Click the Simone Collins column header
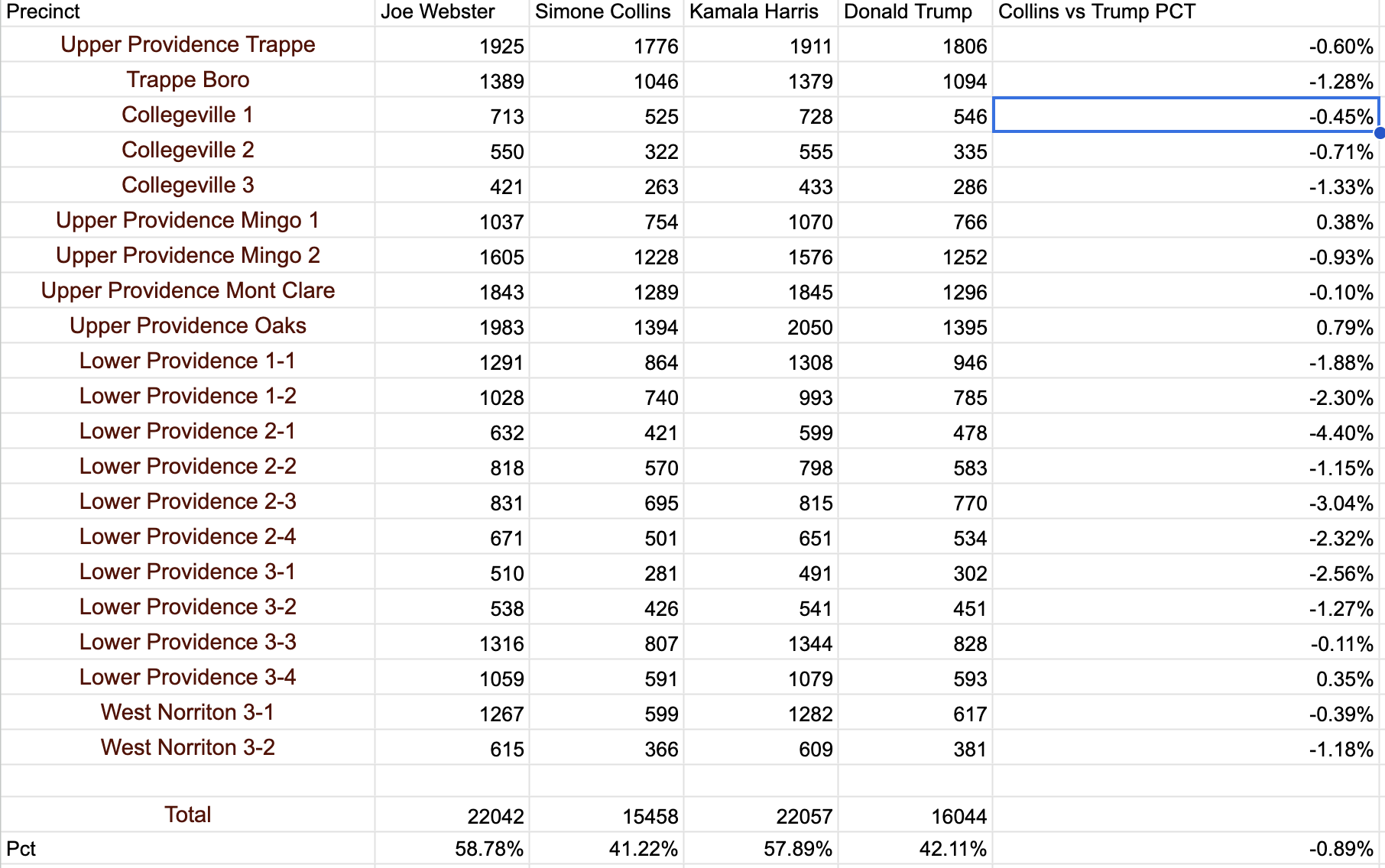Screen dimensions: 1385x868 point(607,12)
